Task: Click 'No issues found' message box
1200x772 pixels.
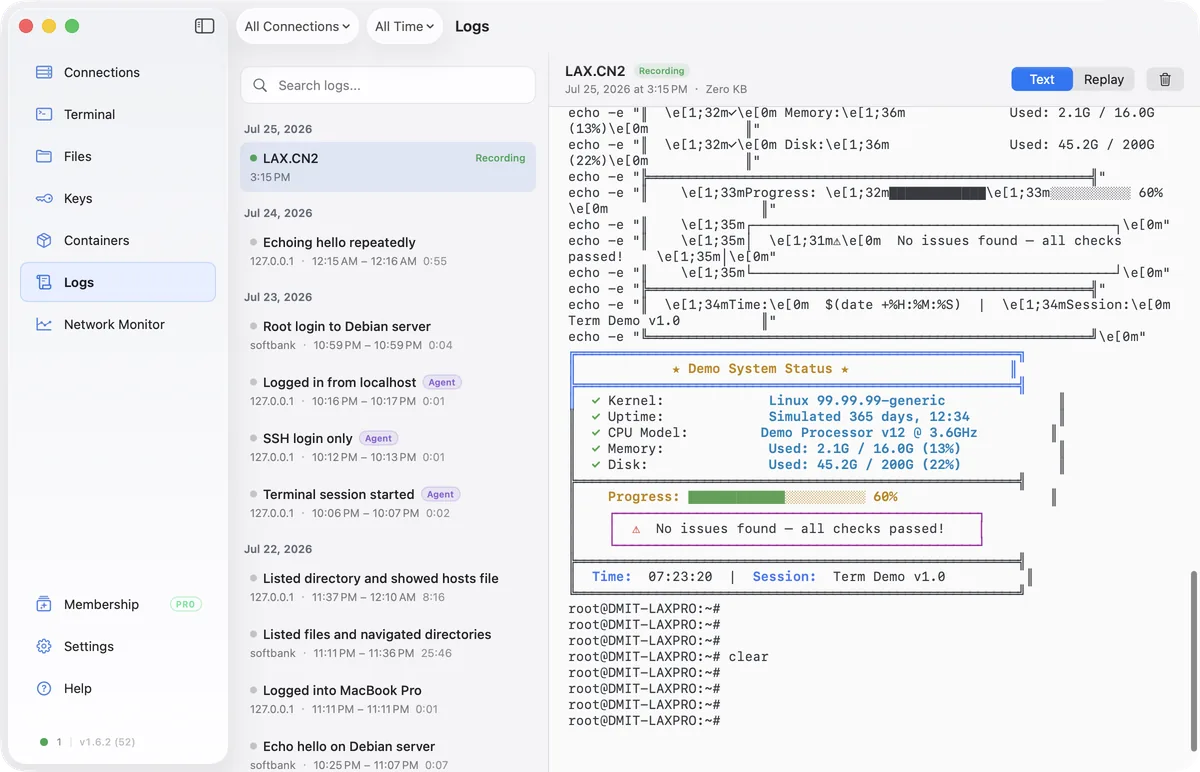Action: coord(797,529)
